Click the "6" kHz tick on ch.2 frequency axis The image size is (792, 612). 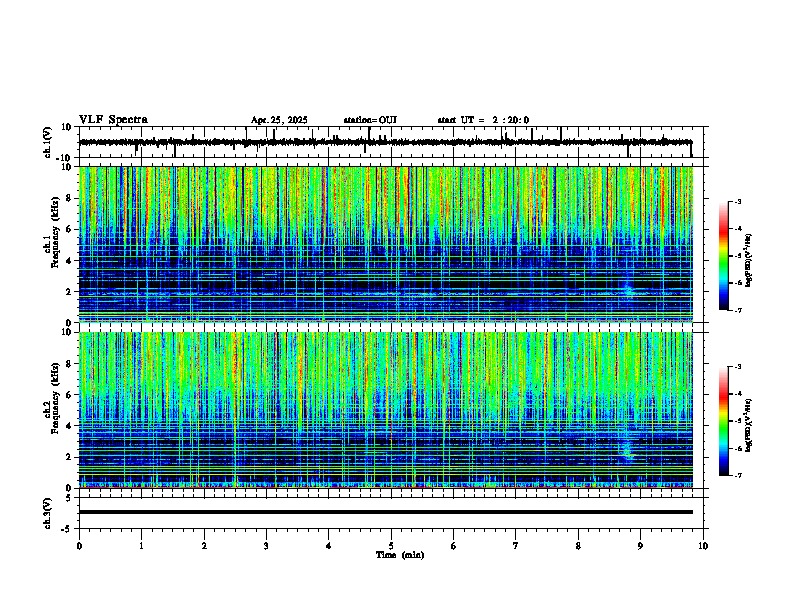click(x=69, y=395)
